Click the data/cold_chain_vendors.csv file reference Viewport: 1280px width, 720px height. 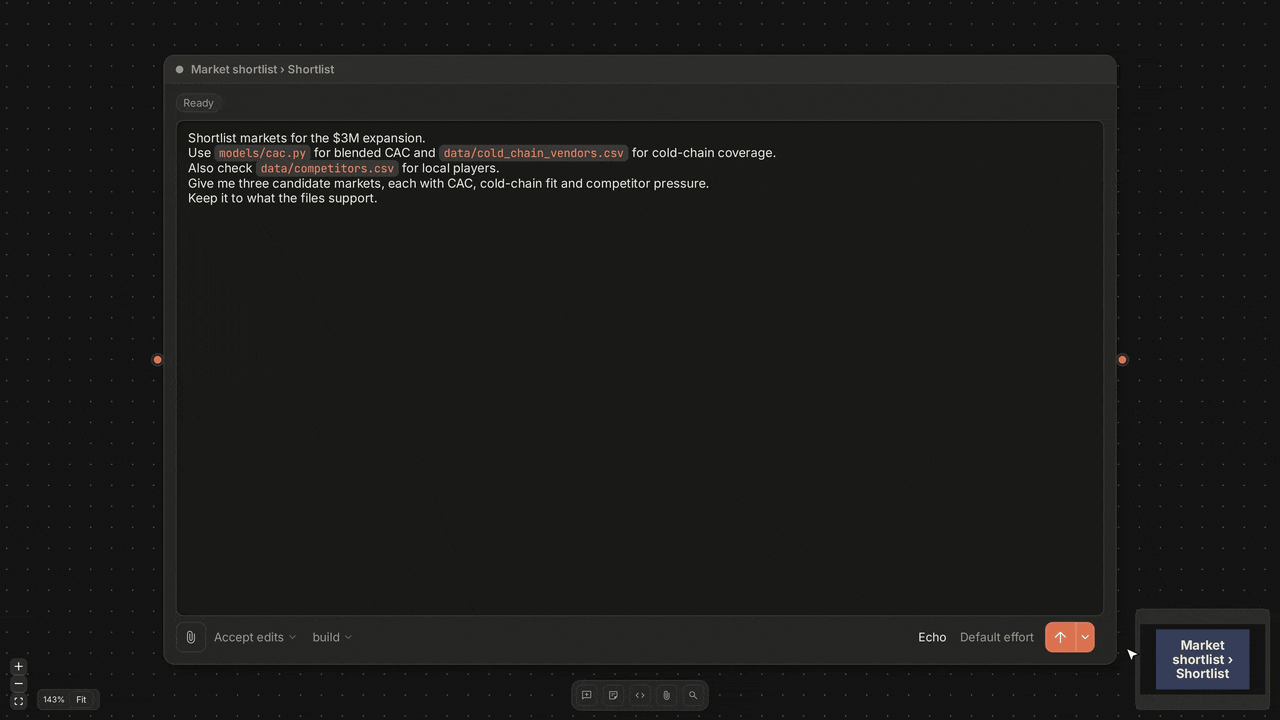[533, 153]
